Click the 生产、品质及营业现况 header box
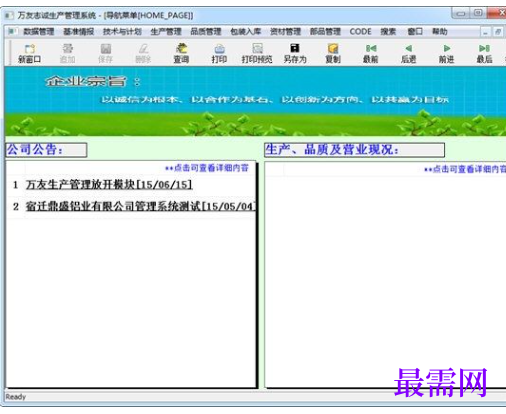506x414 pixels. click(x=354, y=150)
